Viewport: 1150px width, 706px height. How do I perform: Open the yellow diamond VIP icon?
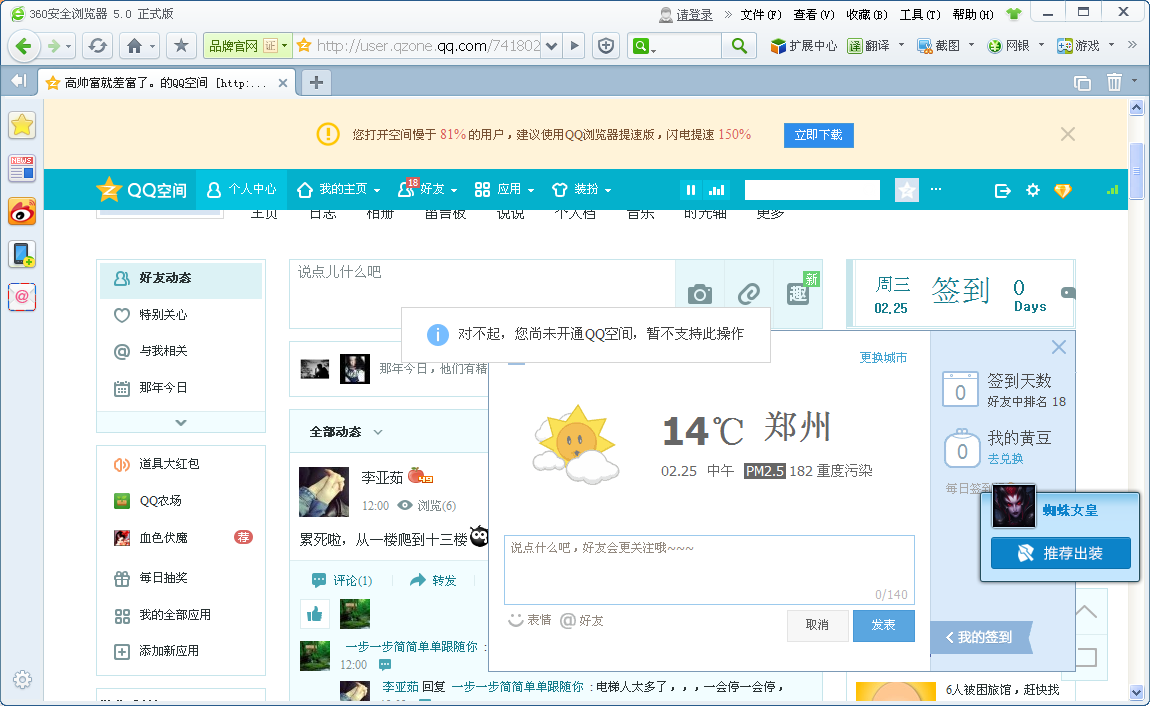(1062, 189)
